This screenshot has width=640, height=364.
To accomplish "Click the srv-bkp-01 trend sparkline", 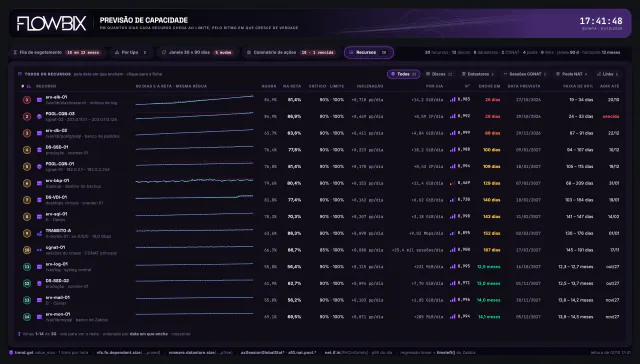I will pyautogui.click(x=194, y=181).
